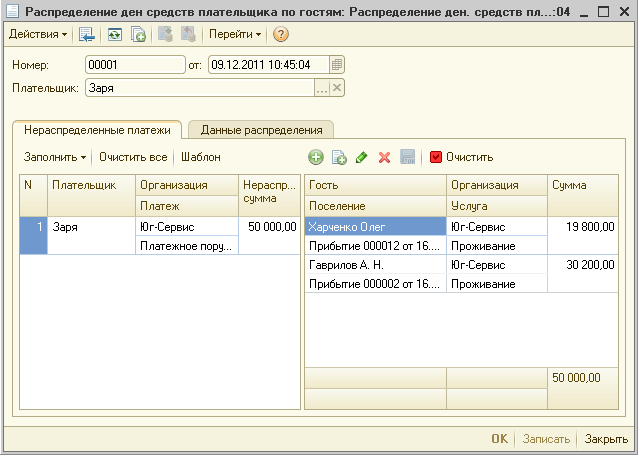The height and width of the screenshot is (455, 638).
Task: Click the Плательщик field with Заря
Action: (x=200, y=88)
